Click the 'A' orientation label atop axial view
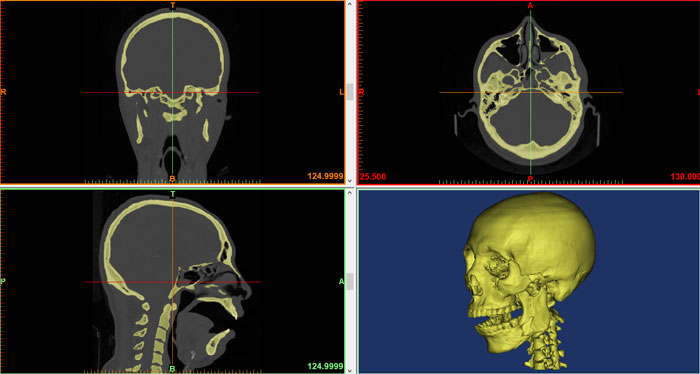The height and width of the screenshot is (374, 700). [530, 5]
